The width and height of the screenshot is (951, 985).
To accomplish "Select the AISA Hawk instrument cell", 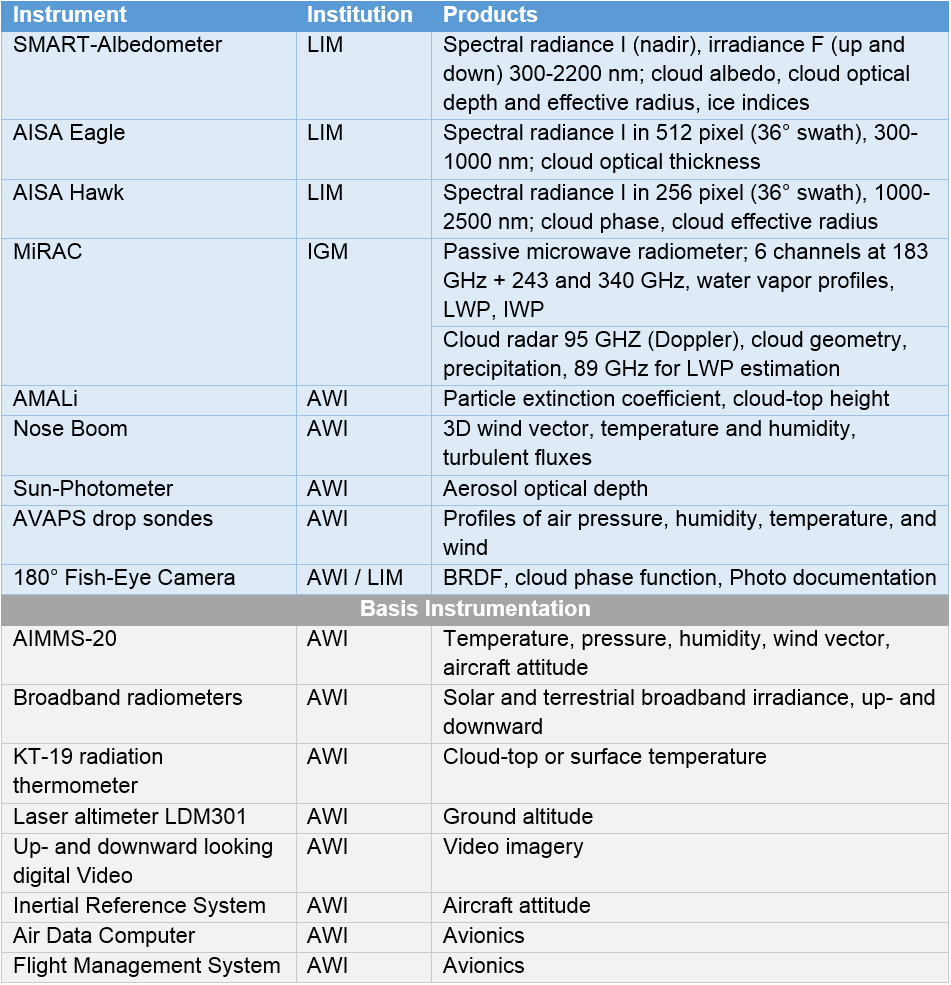I will click(x=68, y=192).
